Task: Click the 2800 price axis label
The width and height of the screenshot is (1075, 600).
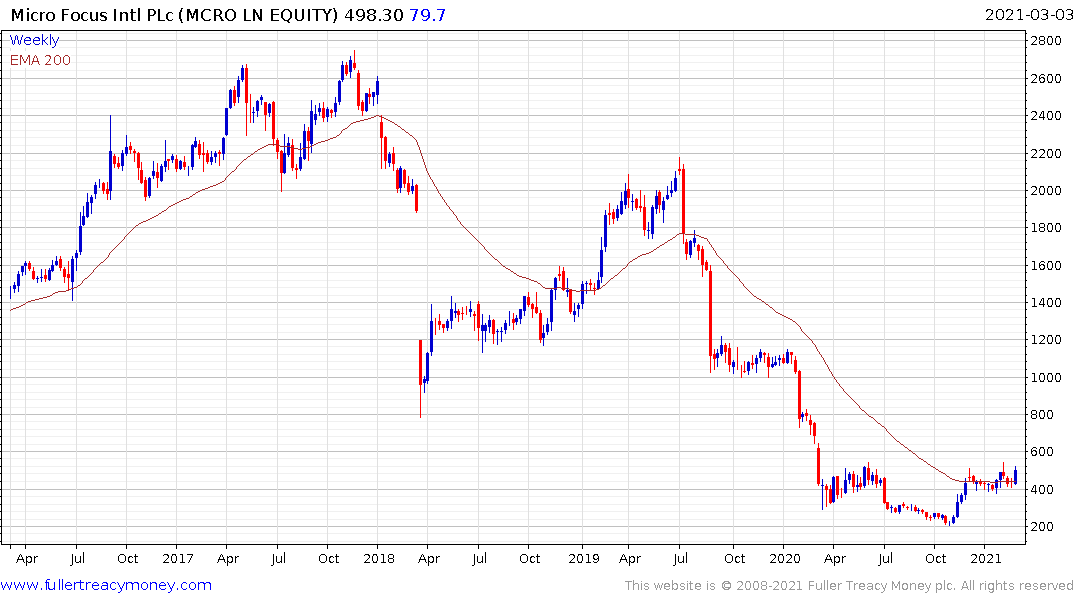Action: point(1046,40)
